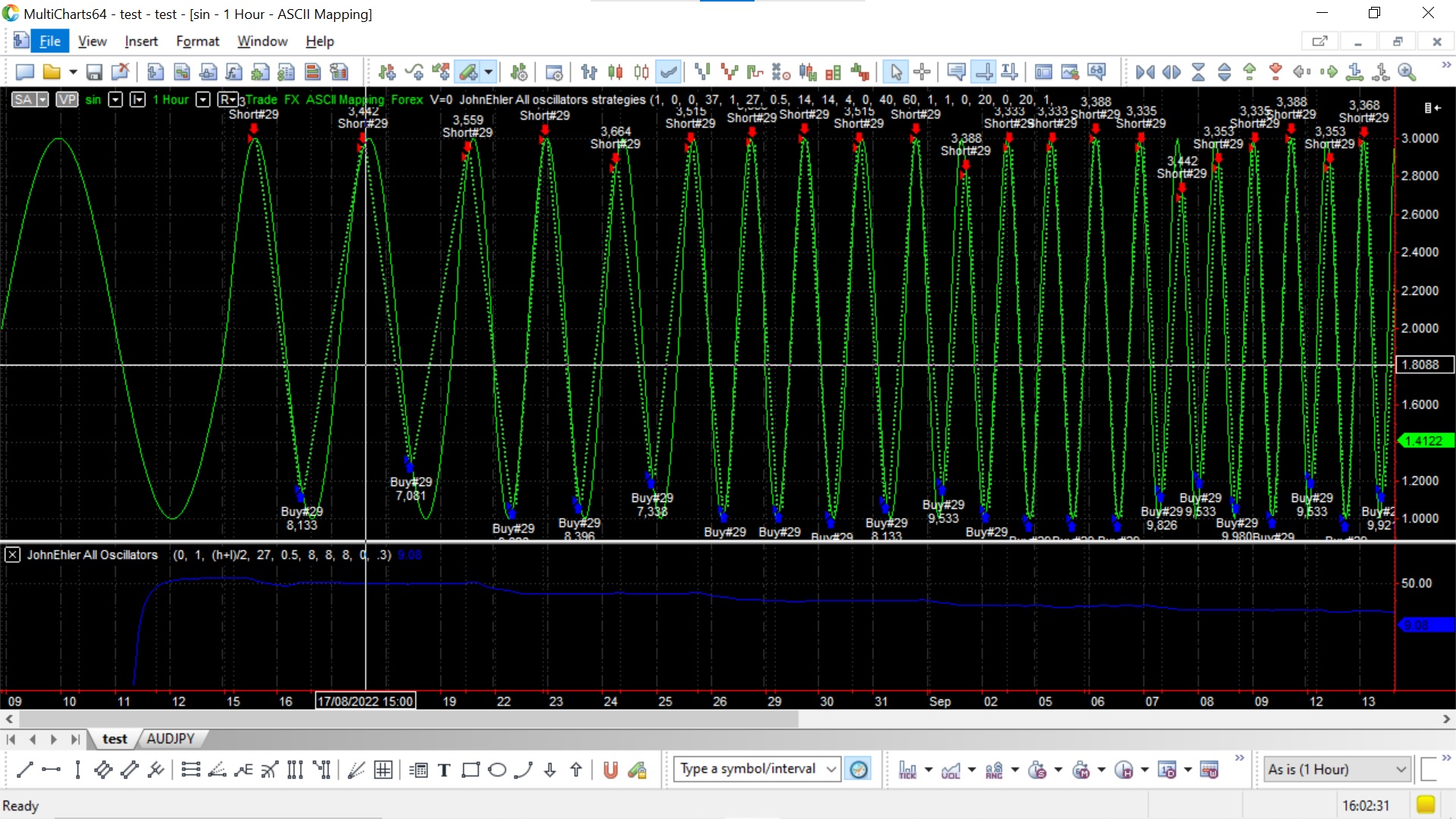
Task: Open the Format menu
Action: coord(197,41)
